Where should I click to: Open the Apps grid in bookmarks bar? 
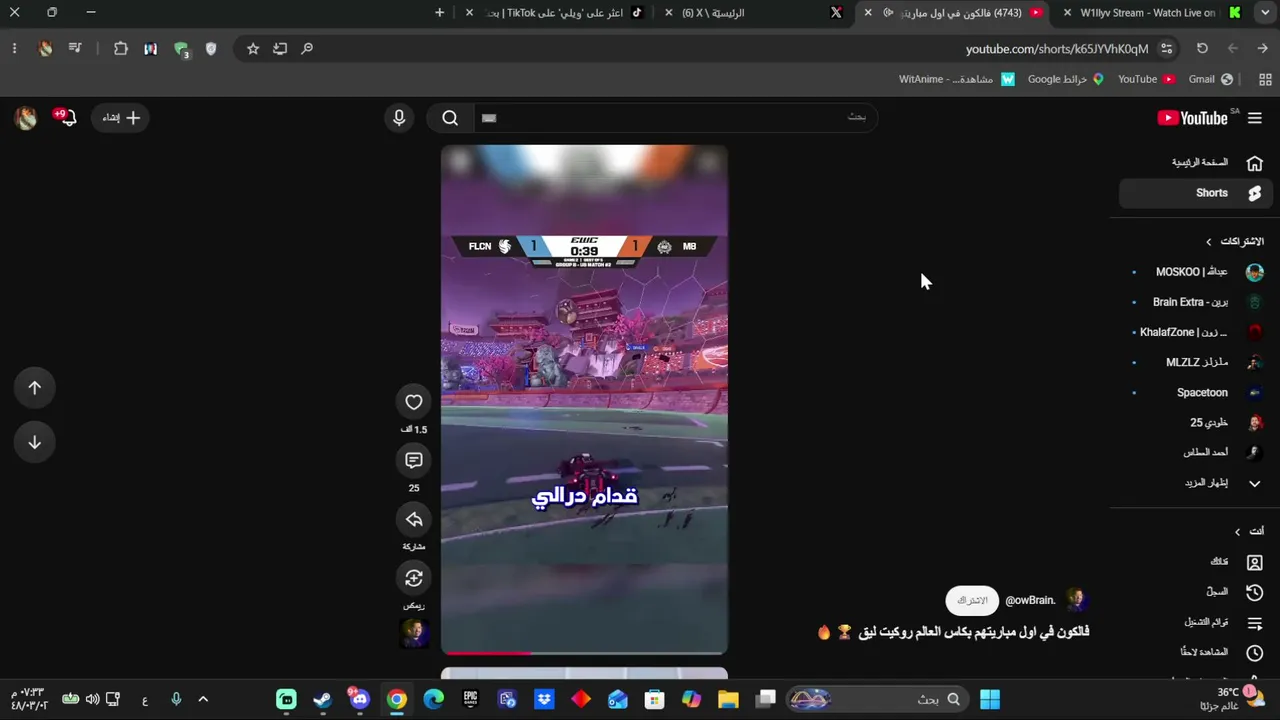tap(1265, 79)
